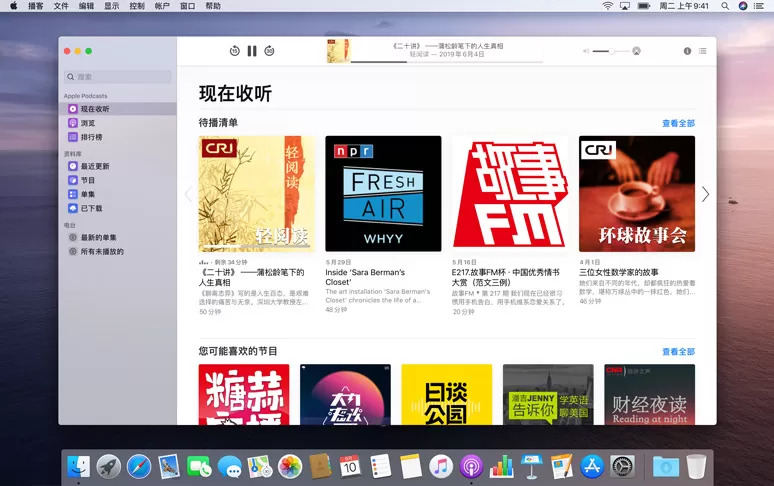
Task: Open Safari in the Dock
Action: tap(139, 466)
